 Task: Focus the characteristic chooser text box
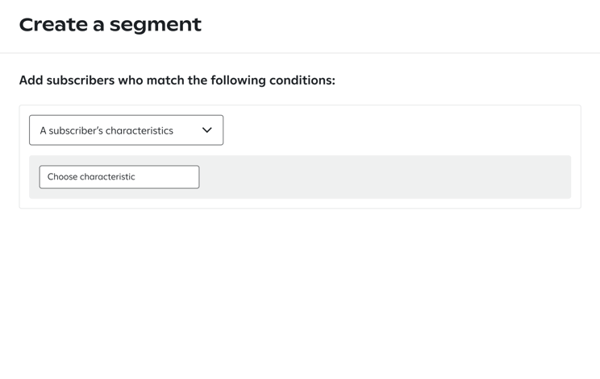pyautogui.click(x=119, y=177)
